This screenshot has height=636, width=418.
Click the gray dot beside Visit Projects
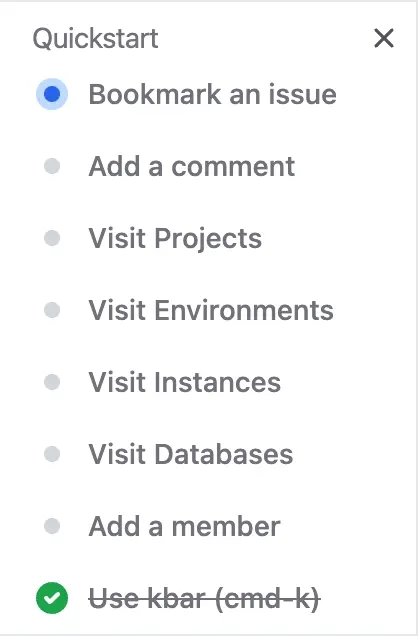coord(52,238)
